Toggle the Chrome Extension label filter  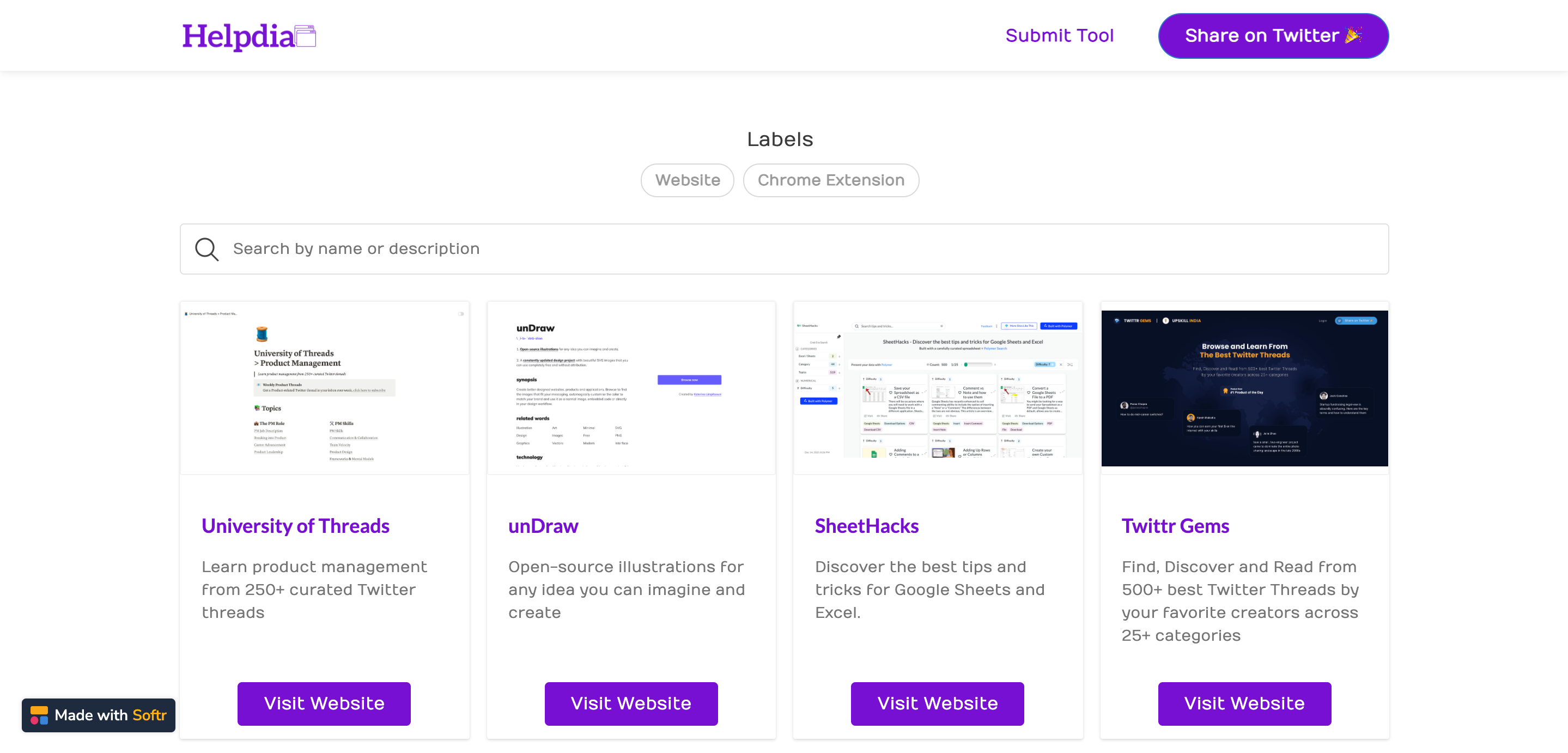click(x=830, y=180)
